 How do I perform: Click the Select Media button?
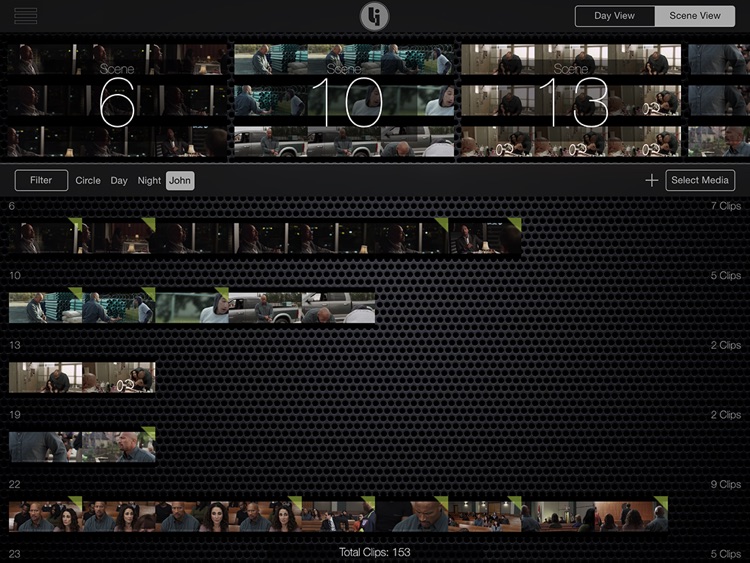700,180
